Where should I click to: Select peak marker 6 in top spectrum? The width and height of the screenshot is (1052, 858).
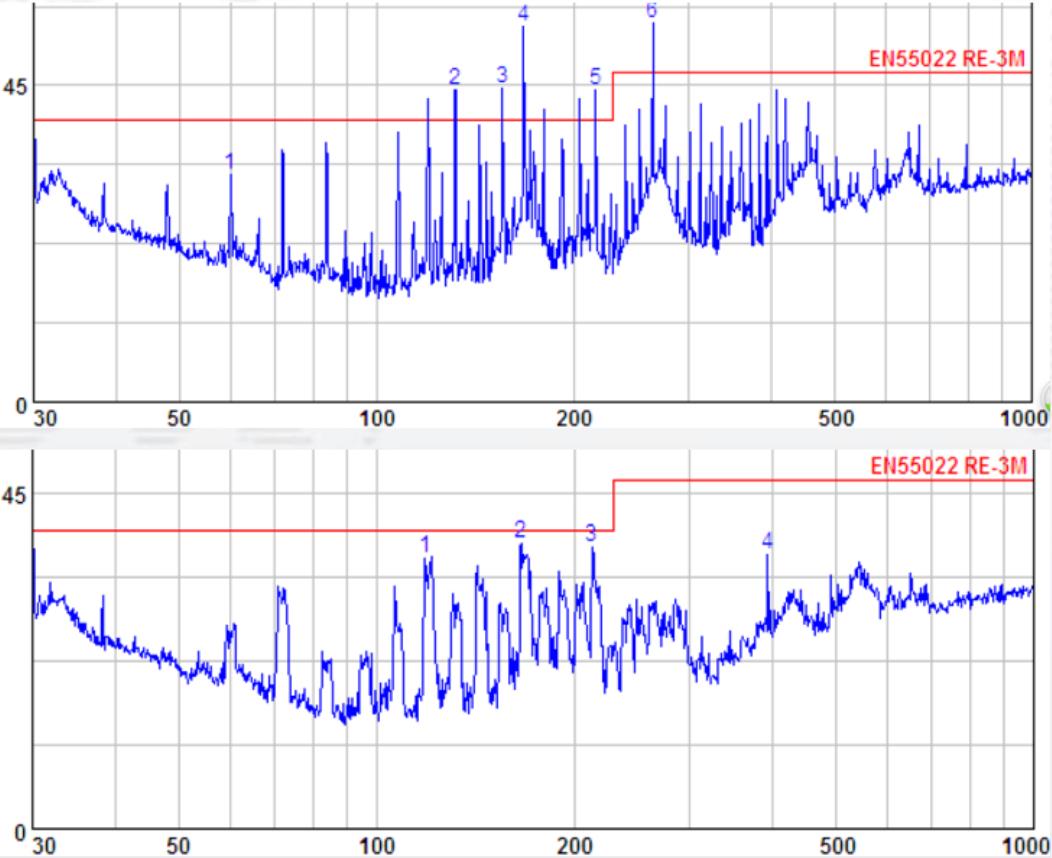[x=652, y=11]
